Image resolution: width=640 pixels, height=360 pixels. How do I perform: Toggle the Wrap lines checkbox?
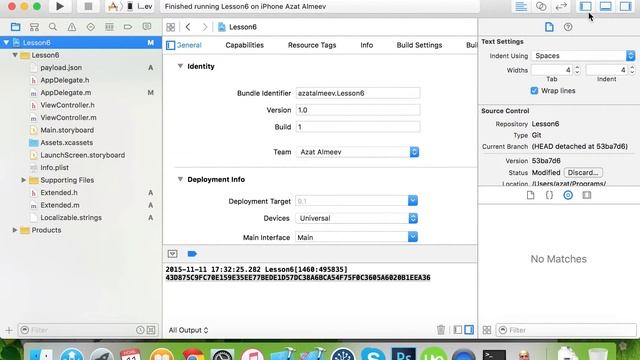tap(534, 91)
